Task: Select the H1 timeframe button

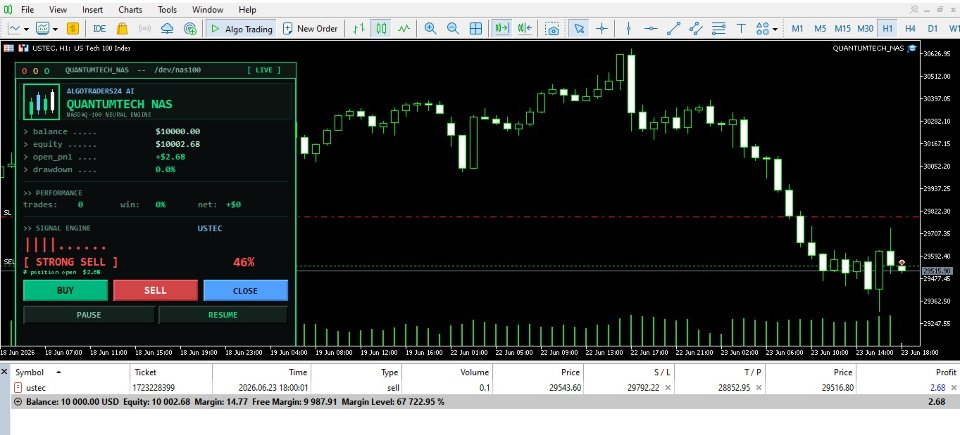Action: coord(888,28)
